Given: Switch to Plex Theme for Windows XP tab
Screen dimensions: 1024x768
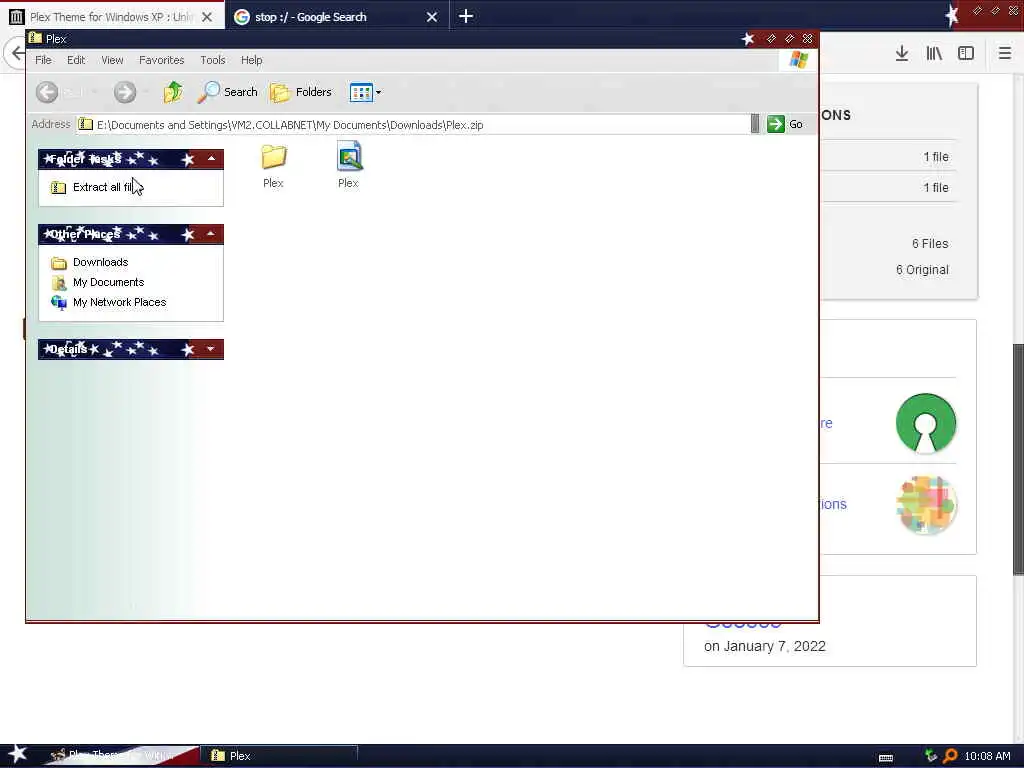Looking at the screenshot, I should pos(112,17).
